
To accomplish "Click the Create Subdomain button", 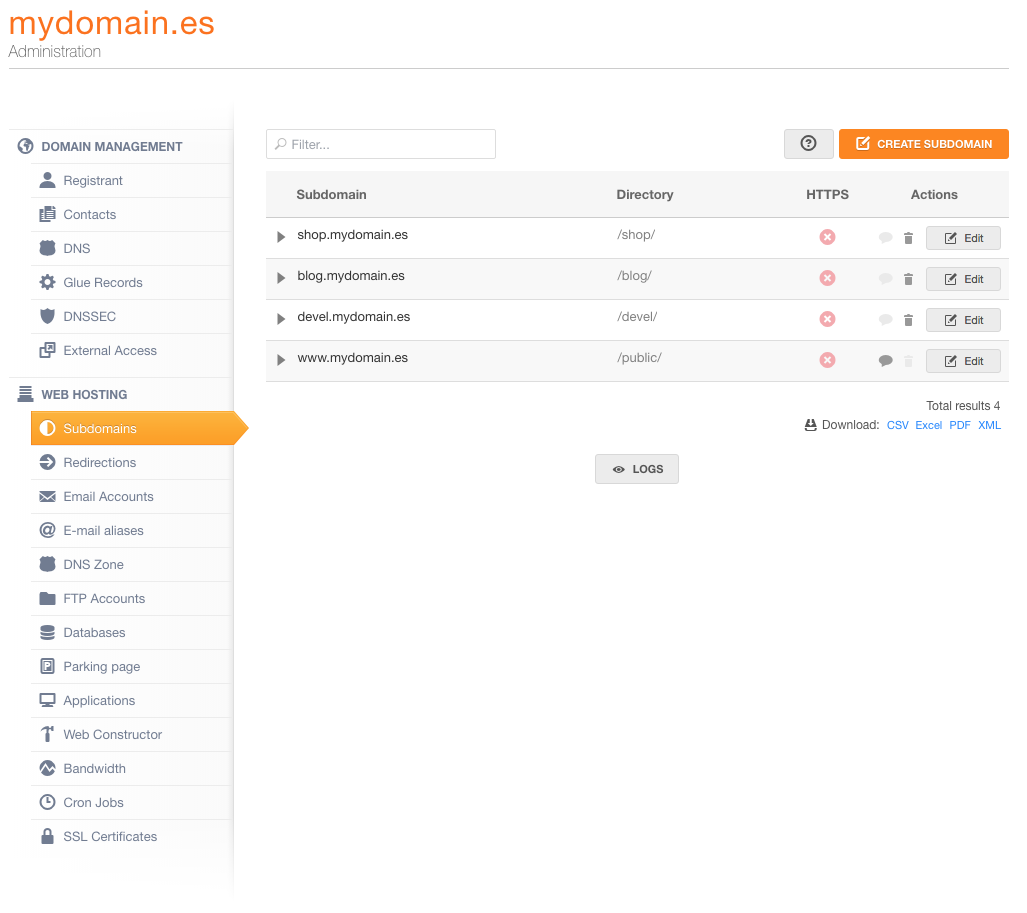I will (x=924, y=143).
